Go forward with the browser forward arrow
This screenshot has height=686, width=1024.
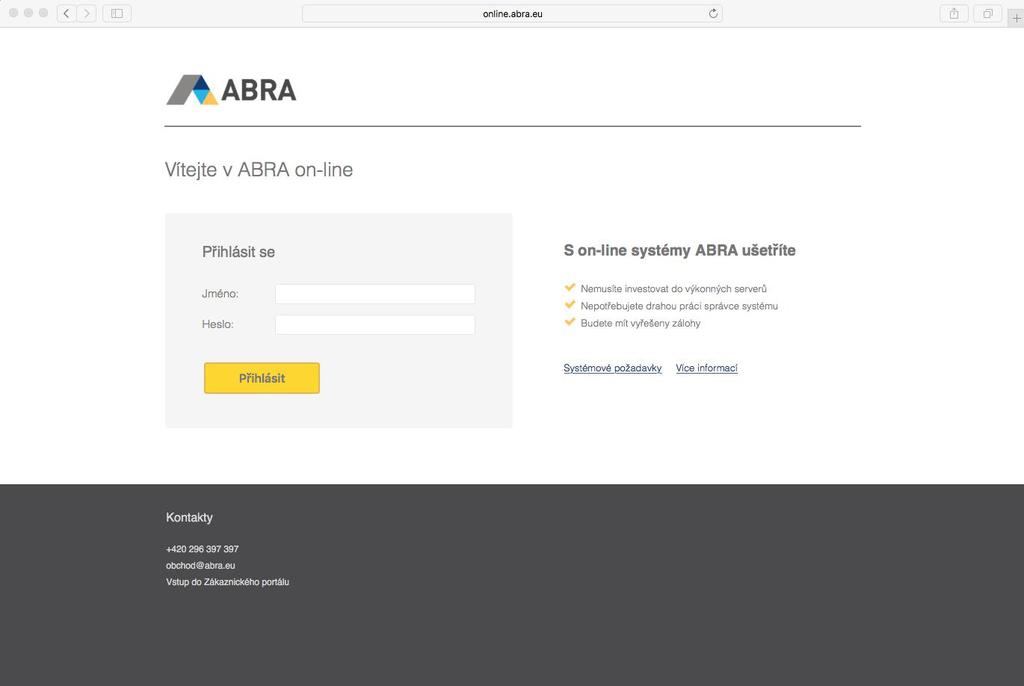86,13
